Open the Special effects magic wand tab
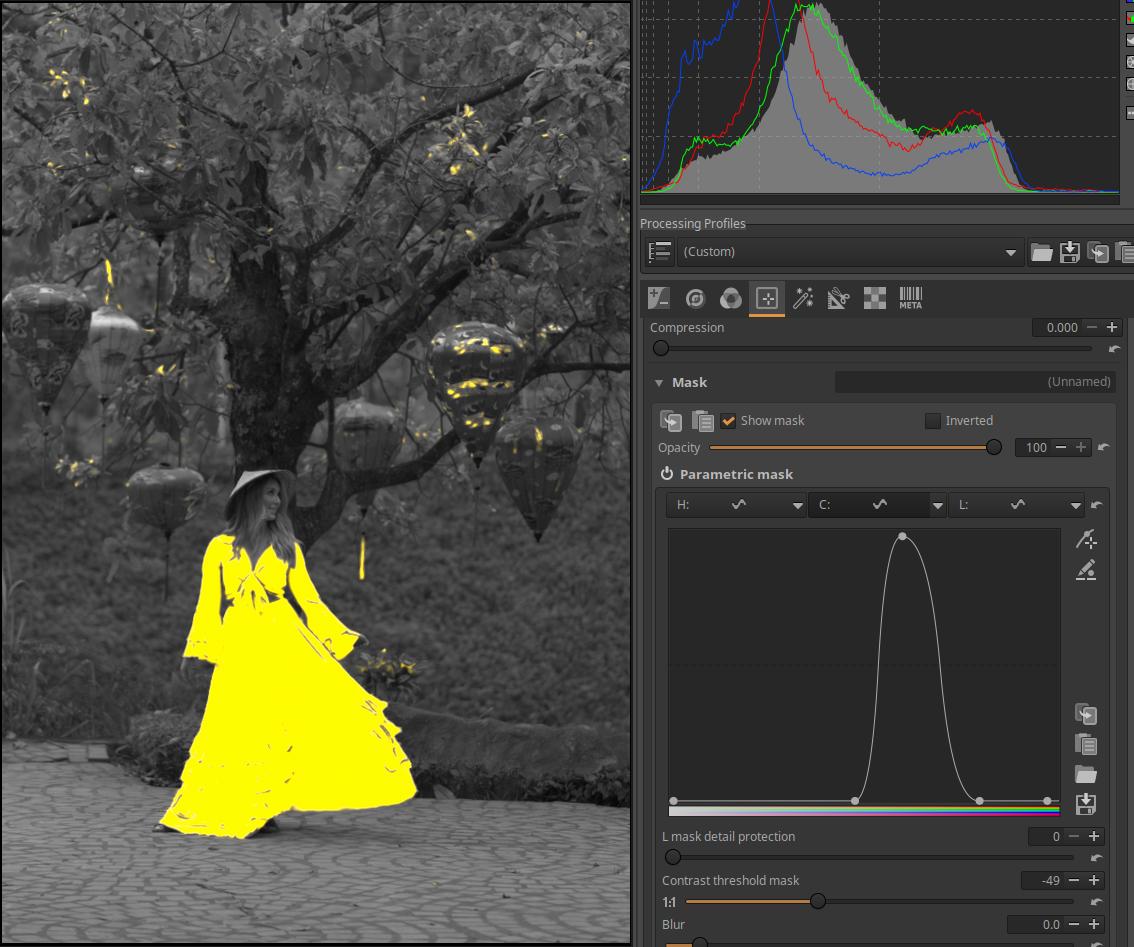 click(x=803, y=298)
